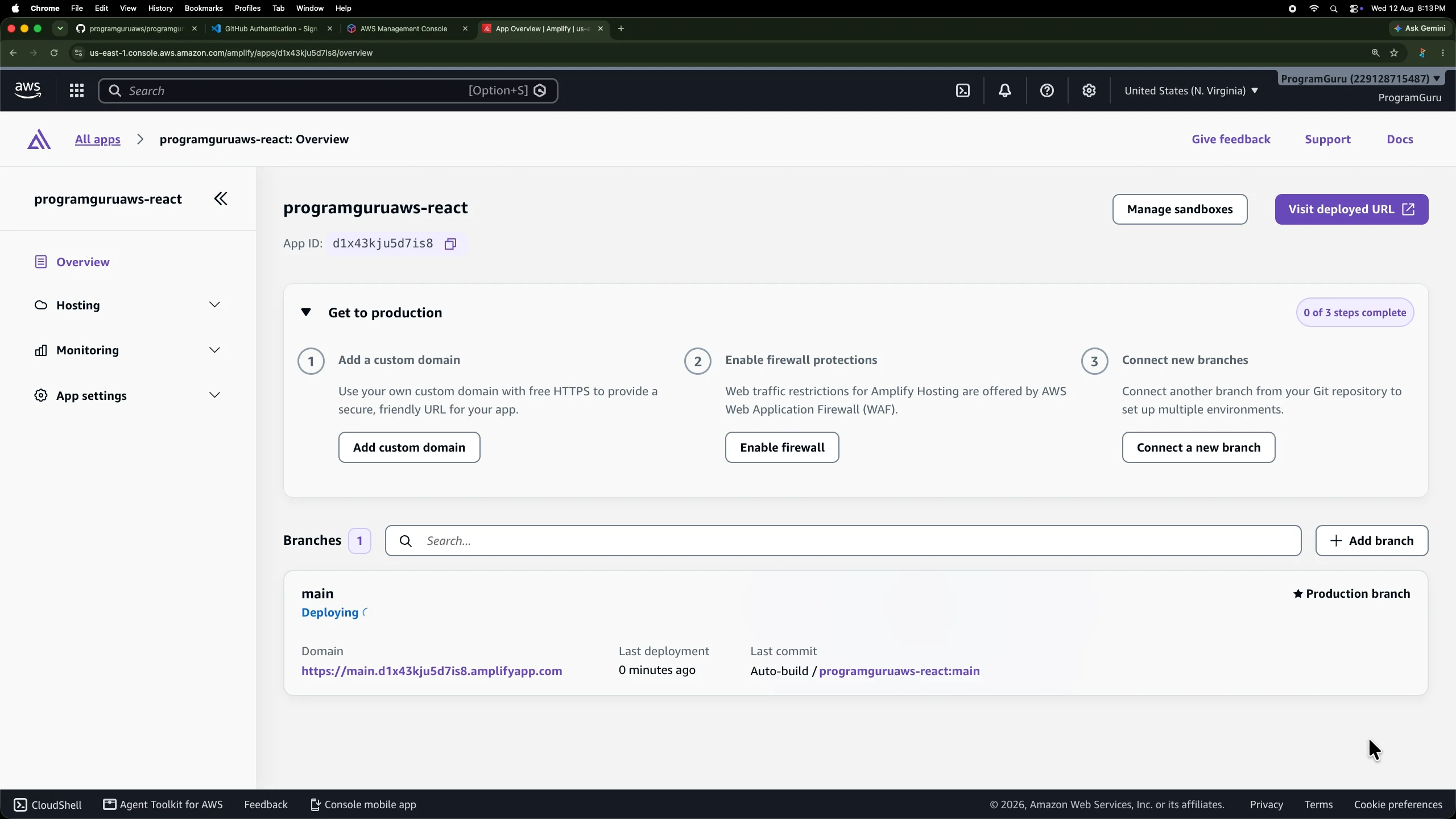Click the main branch name
This screenshot has height=819, width=1456.
(317, 594)
